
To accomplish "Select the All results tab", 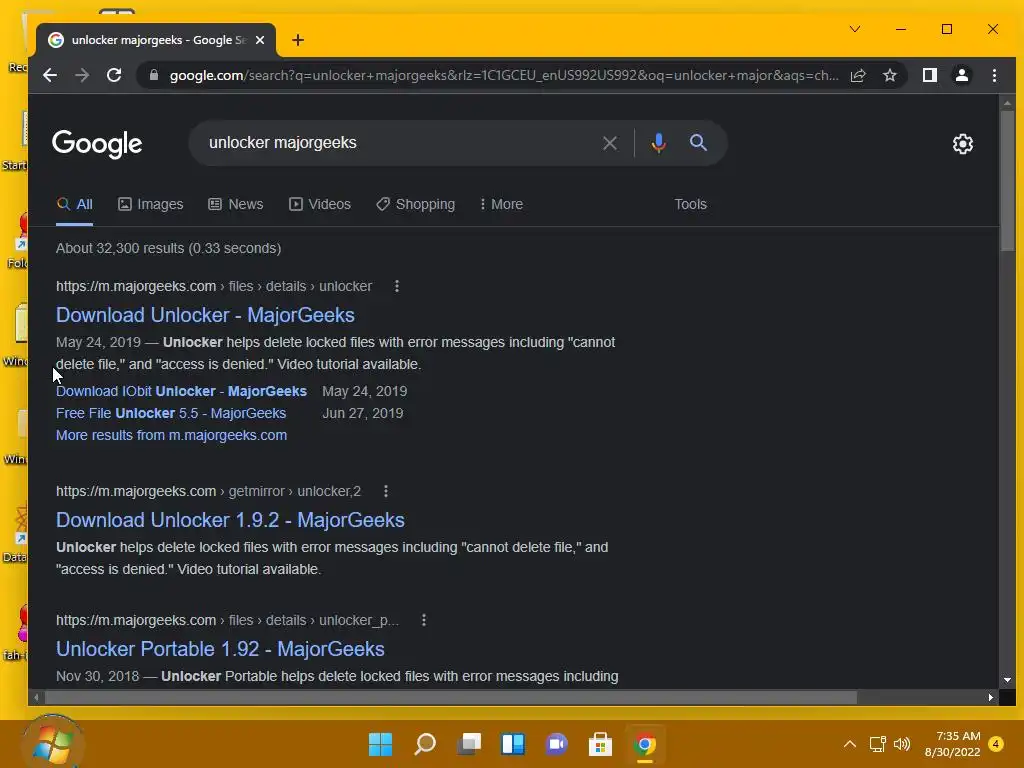I will click(x=74, y=204).
